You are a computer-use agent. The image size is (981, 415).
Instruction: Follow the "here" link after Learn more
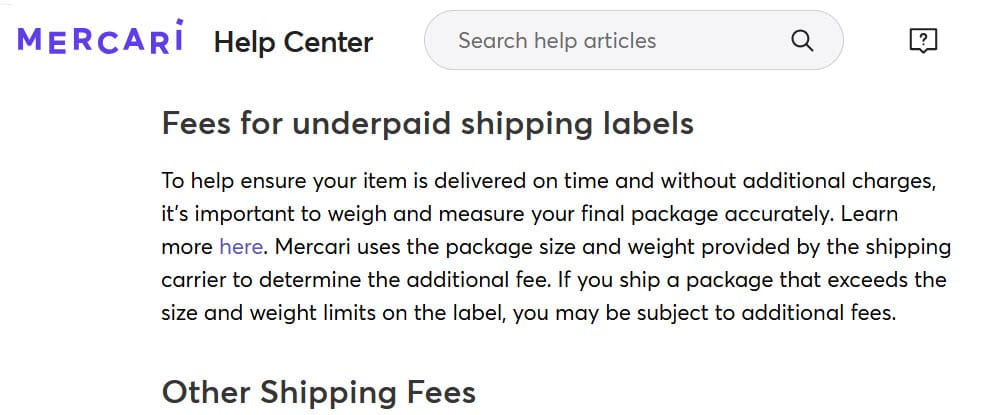(x=241, y=246)
